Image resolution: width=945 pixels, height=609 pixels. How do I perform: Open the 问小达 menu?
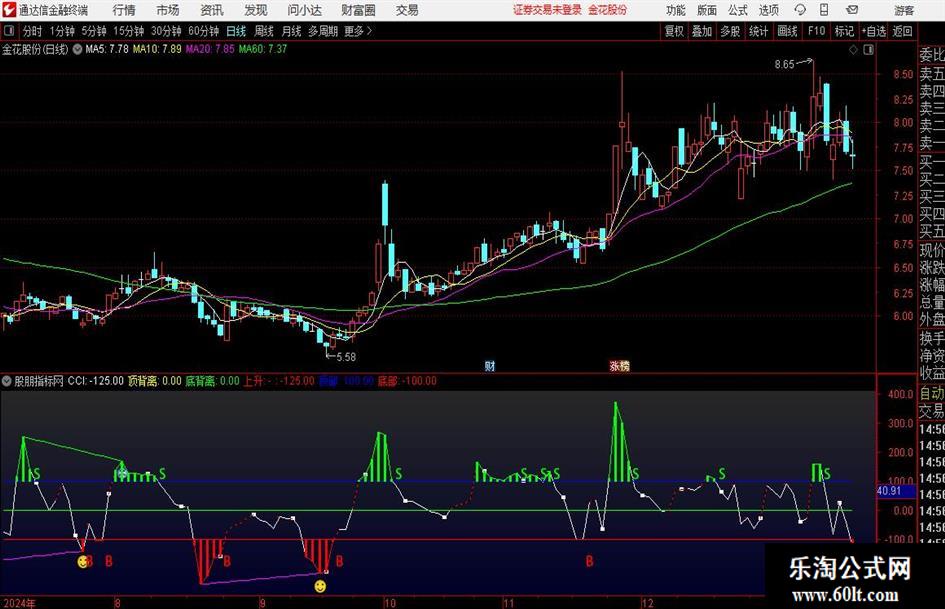pos(304,10)
